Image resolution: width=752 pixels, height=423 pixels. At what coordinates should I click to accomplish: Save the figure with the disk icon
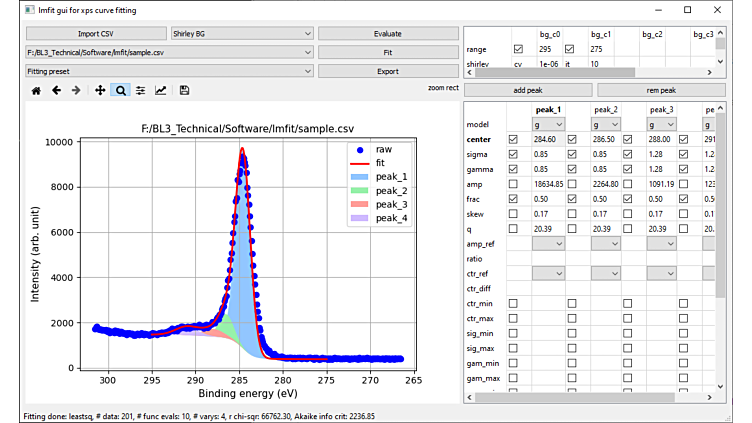184,90
